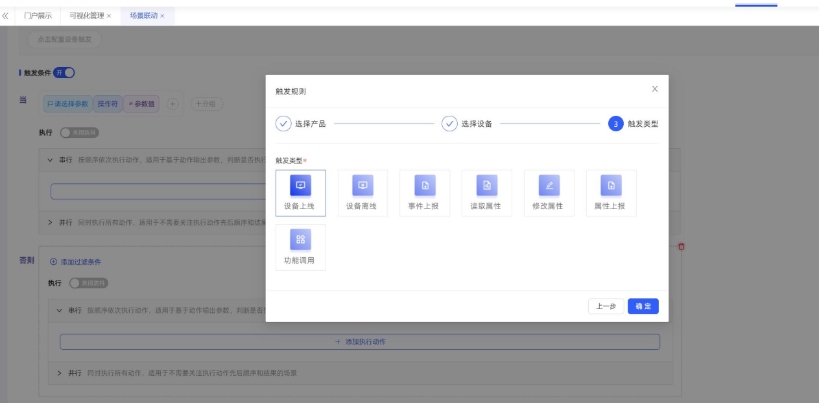This screenshot has width=819, height=406.
Task: Click 点击配置设备触发 button
Action: tap(64, 40)
